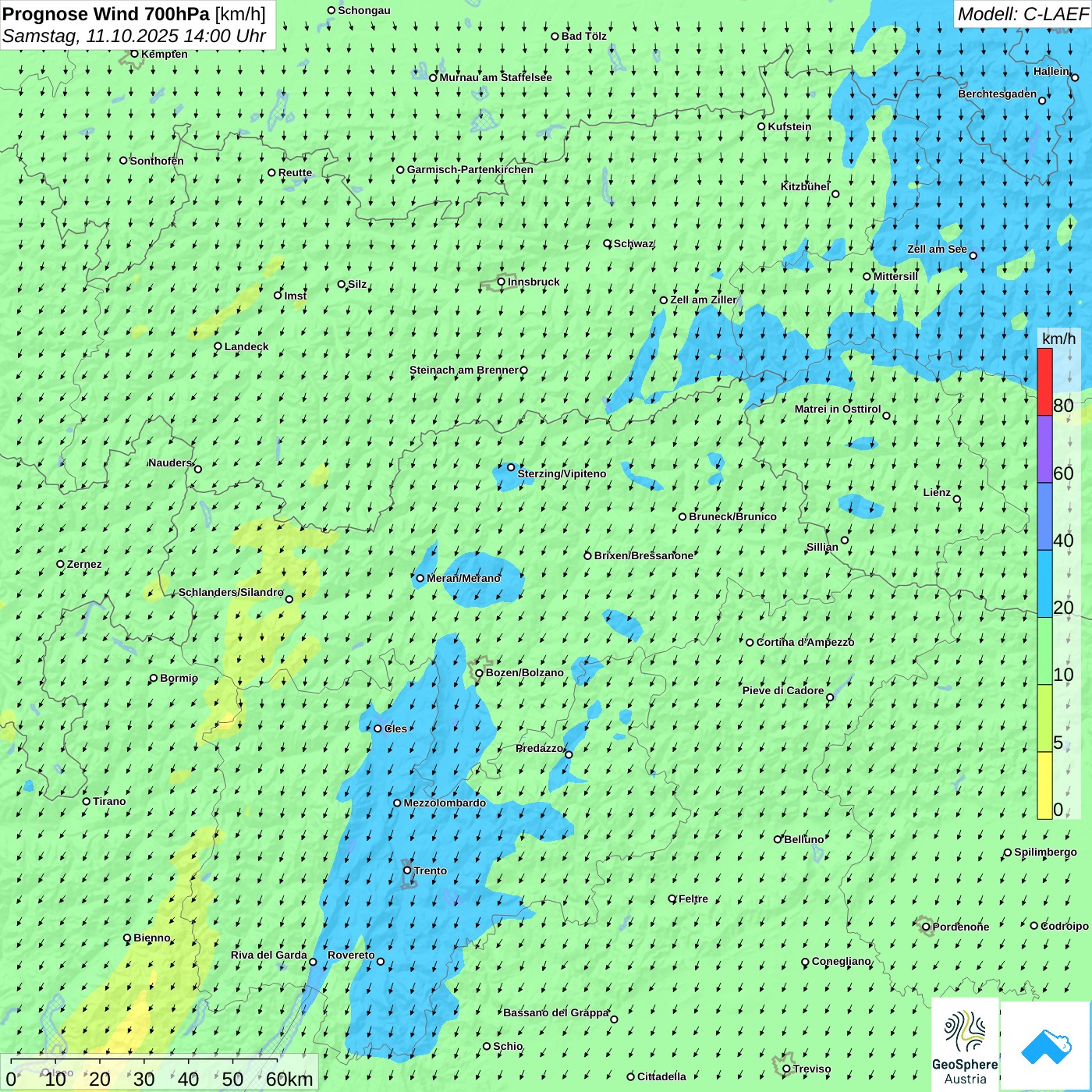Click the Bruneck/Brunico location marker
The width and height of the screenshot is (1092, 1092).
[682, 516]
